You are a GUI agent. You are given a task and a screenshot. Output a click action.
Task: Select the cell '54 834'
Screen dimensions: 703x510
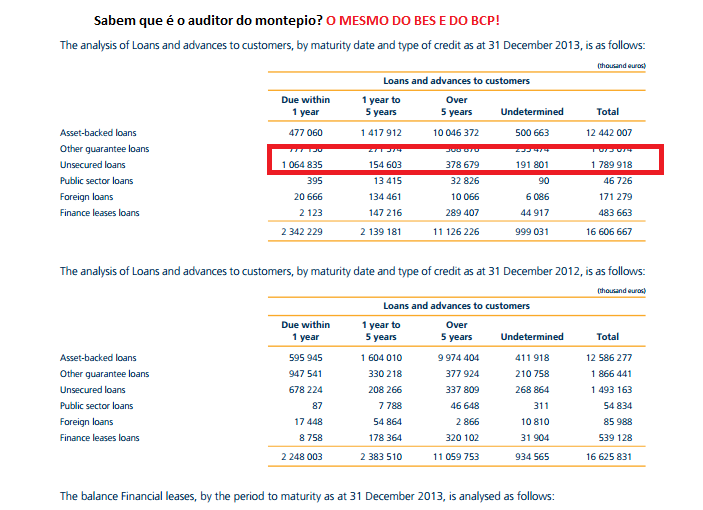pyautogui.click(x=618, y=406)
